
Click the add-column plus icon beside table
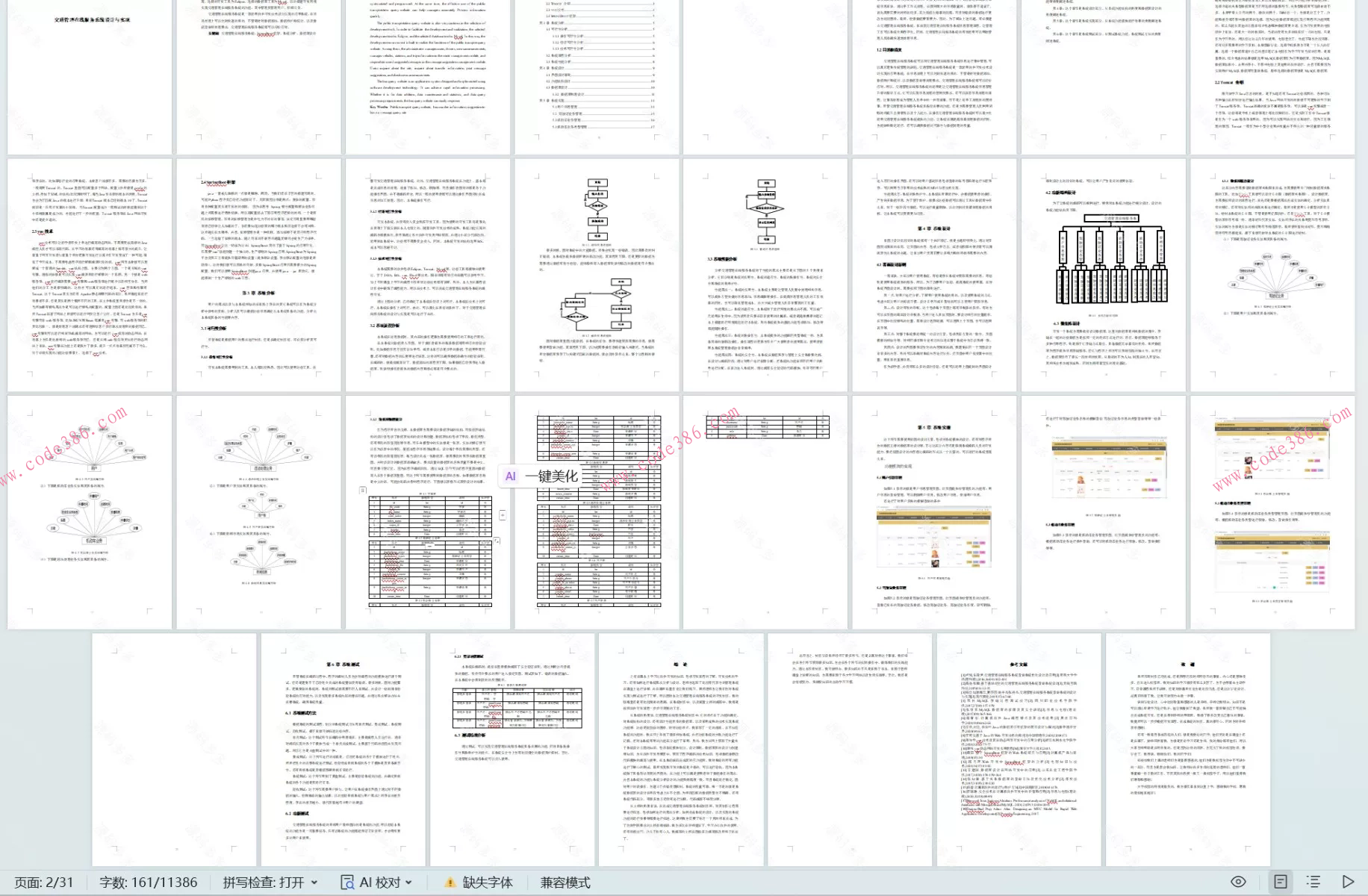[x=503, y=515]
